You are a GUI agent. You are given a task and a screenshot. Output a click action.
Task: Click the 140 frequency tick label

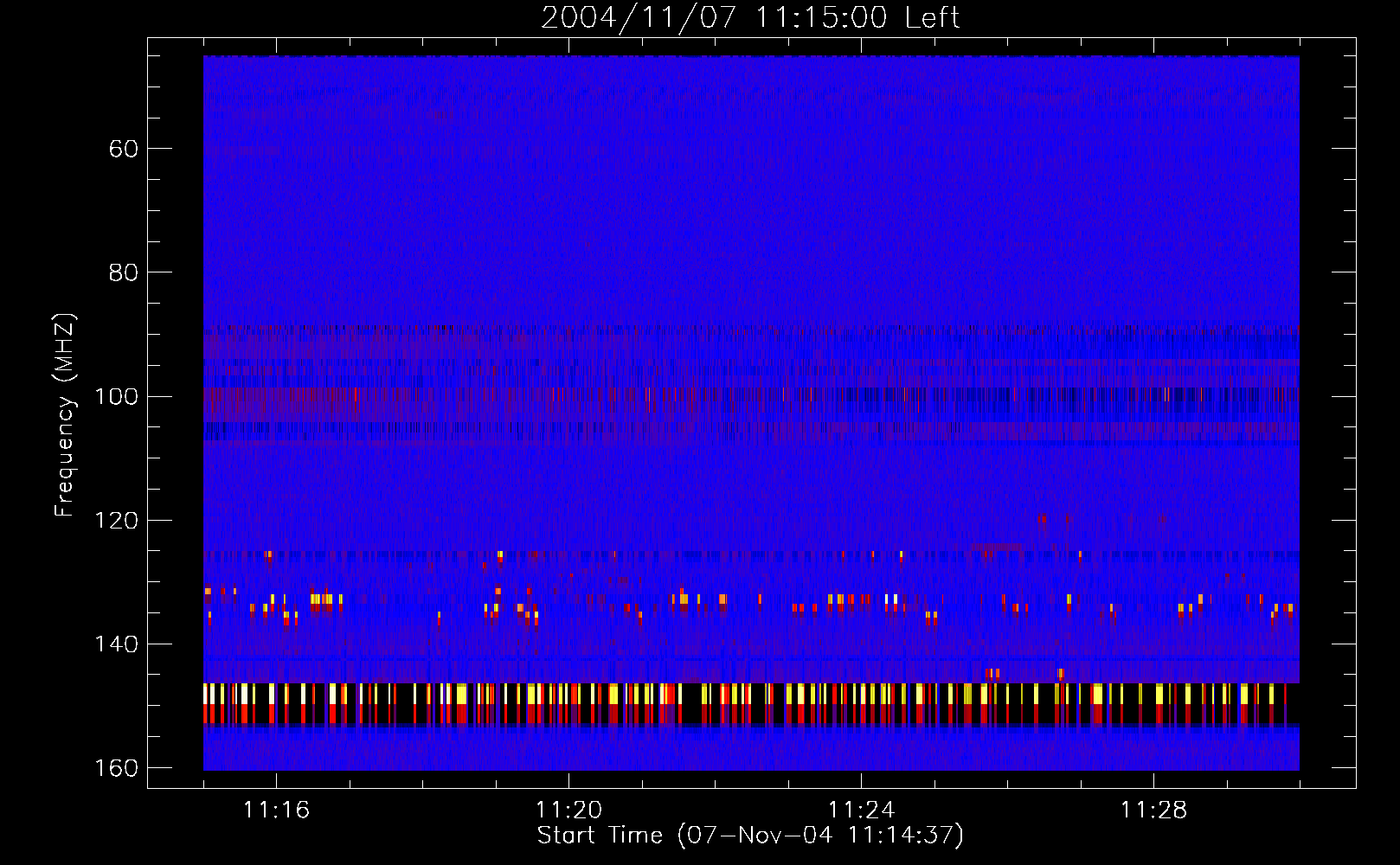[x=116, y=644]
